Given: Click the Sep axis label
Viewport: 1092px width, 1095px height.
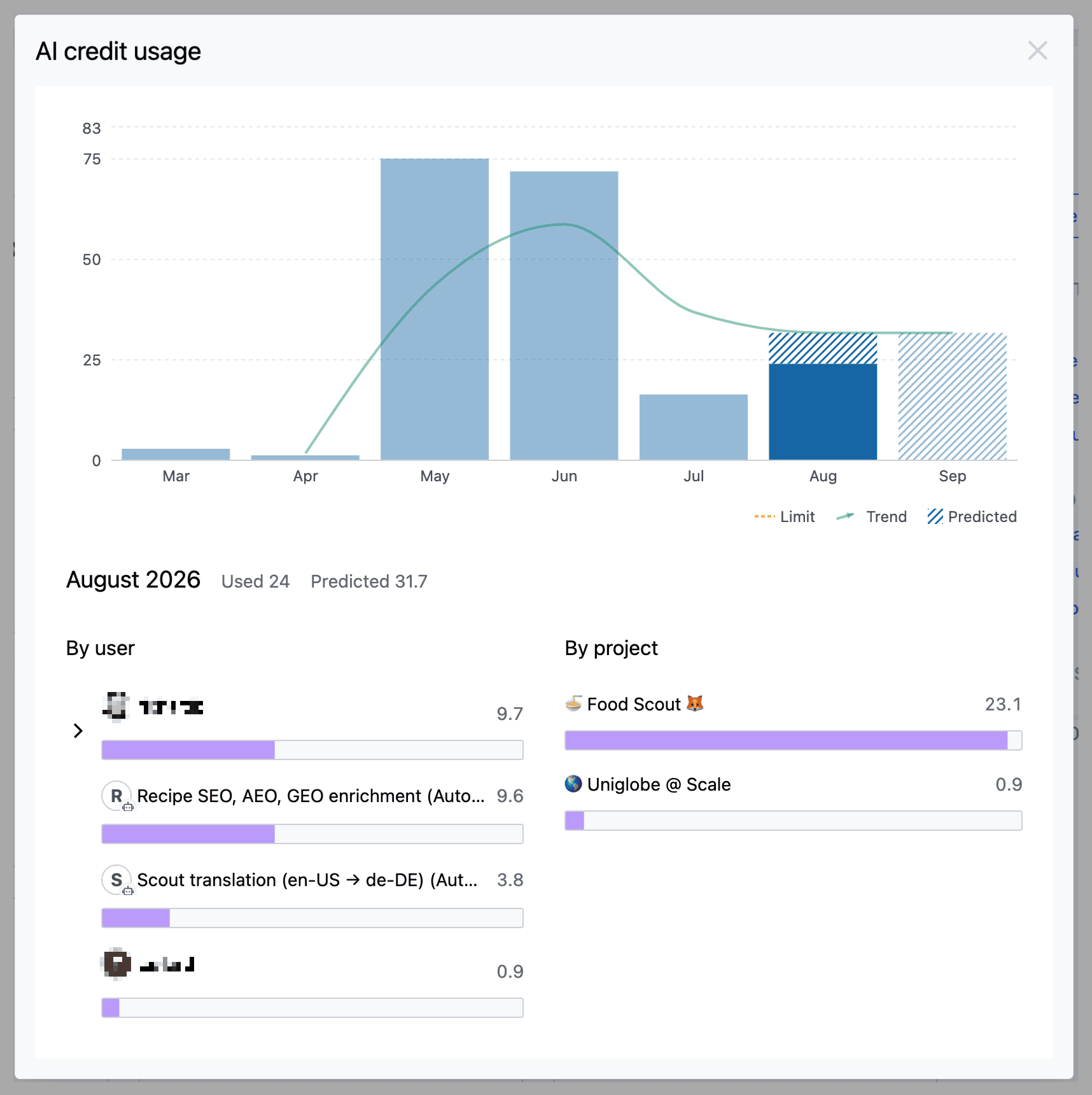Looking at the screenshot, I should tap(952, 476).
